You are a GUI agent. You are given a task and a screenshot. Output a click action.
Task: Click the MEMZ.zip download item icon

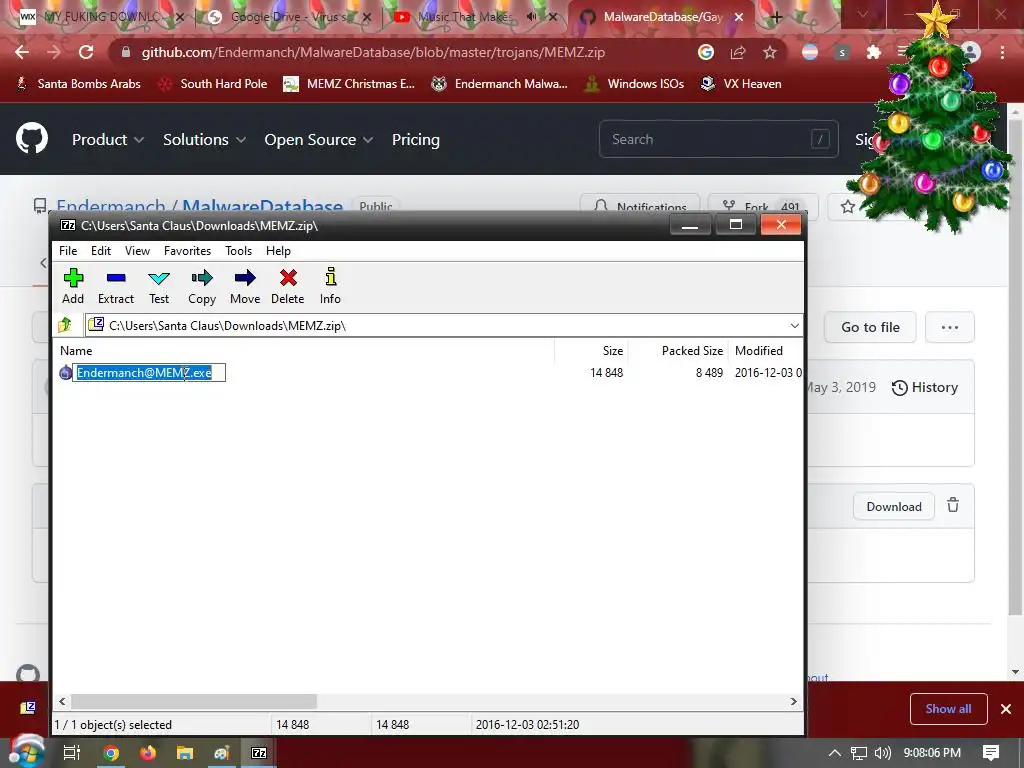pyautogui.click(x=27, y=707)
